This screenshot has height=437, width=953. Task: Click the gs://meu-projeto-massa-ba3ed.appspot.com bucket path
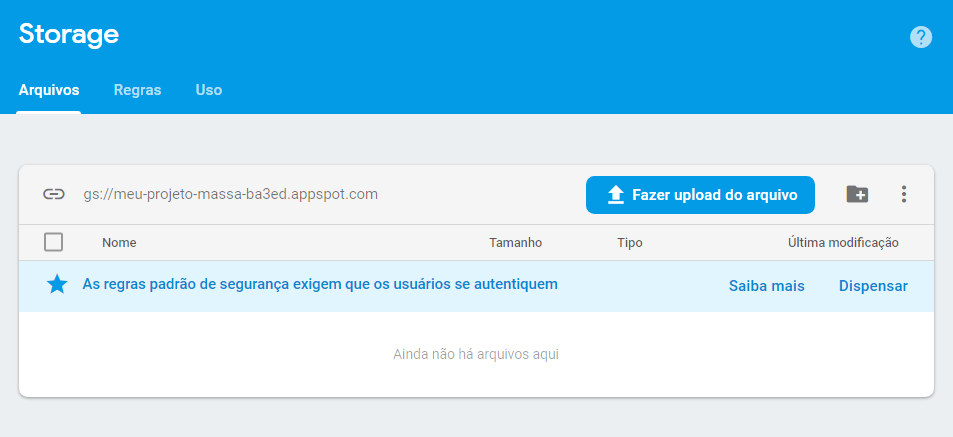pos(230,194)
